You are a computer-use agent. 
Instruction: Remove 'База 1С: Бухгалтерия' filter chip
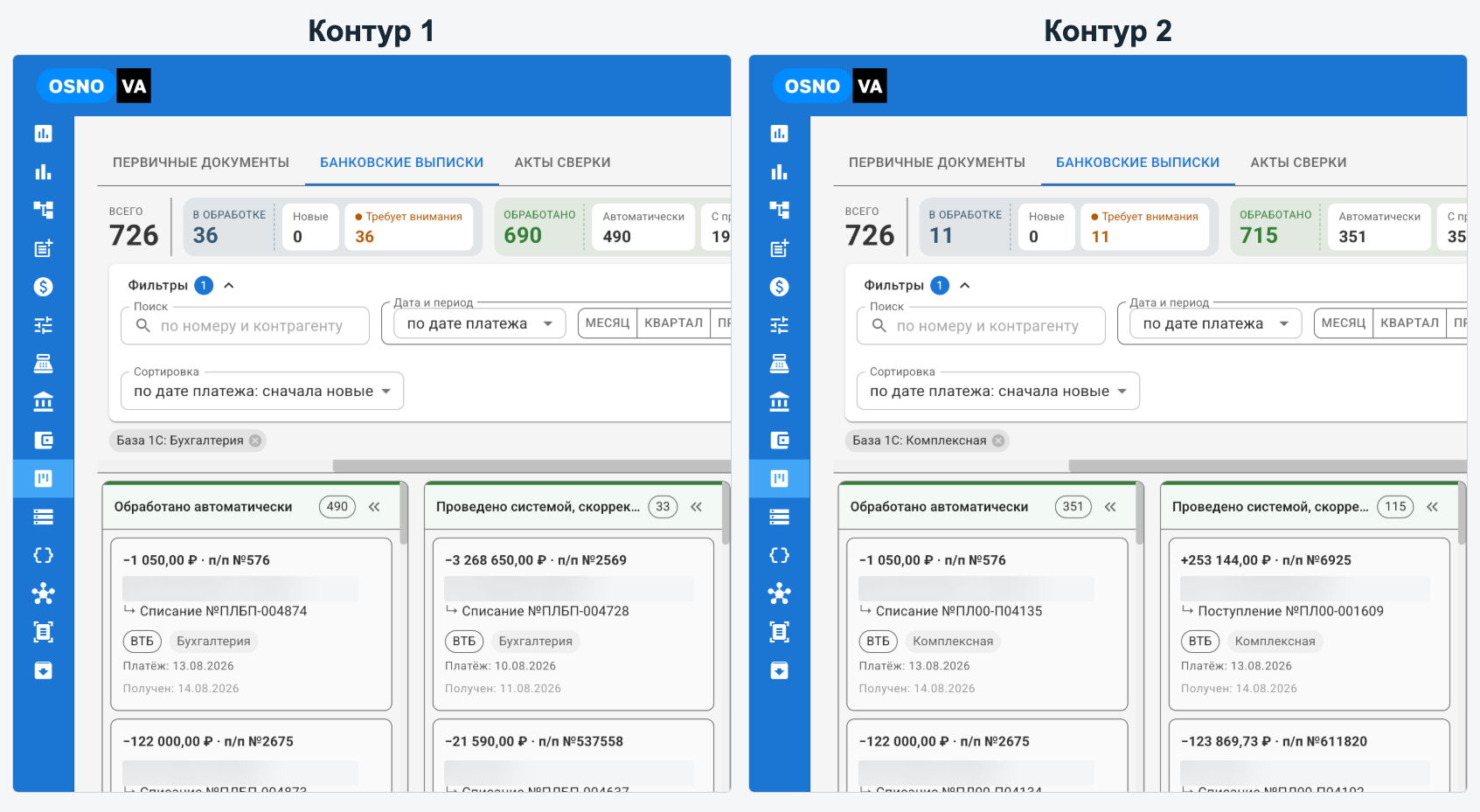click(x=255, y=441)
